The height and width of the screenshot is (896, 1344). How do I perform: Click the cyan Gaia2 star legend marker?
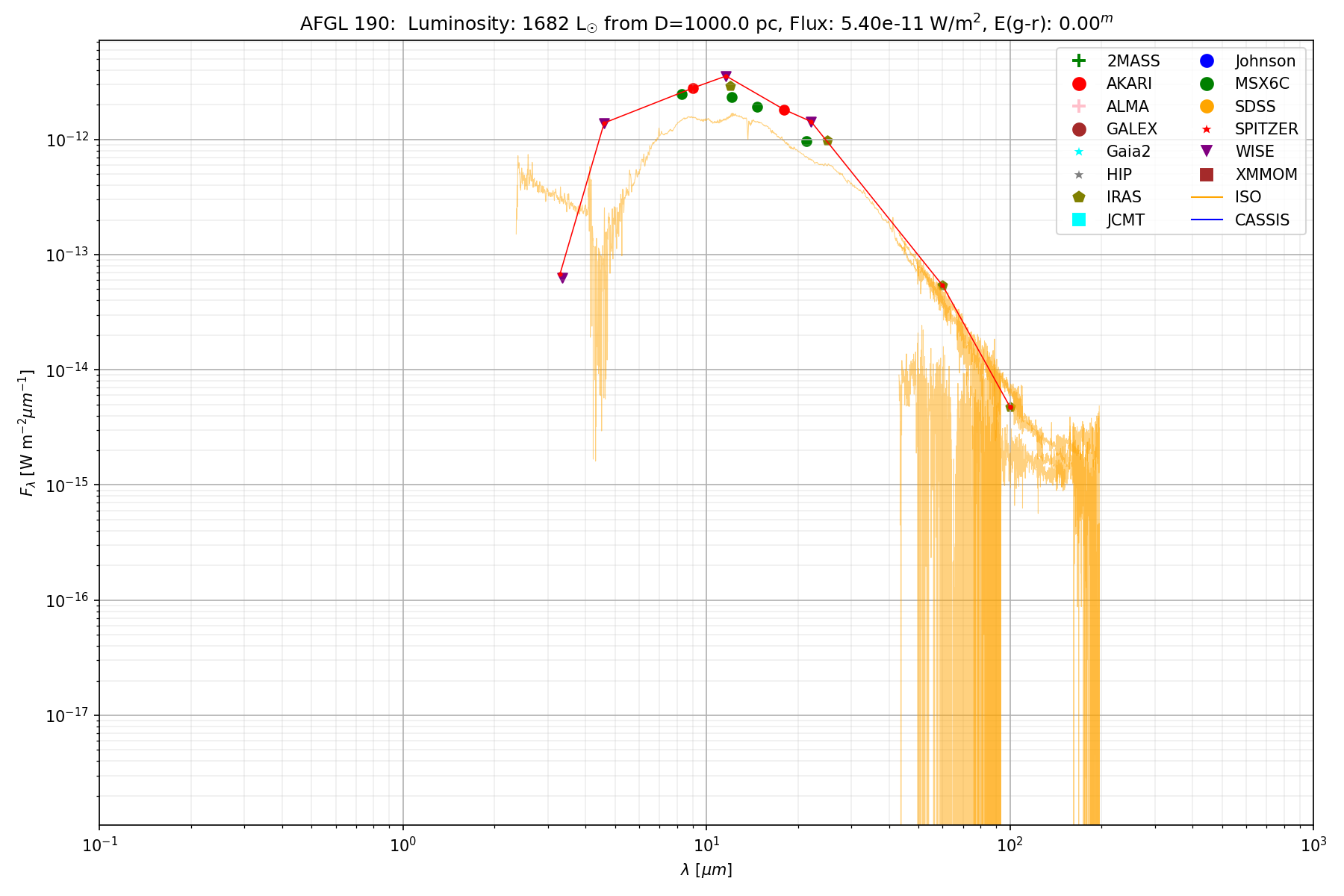point(1078,152)
